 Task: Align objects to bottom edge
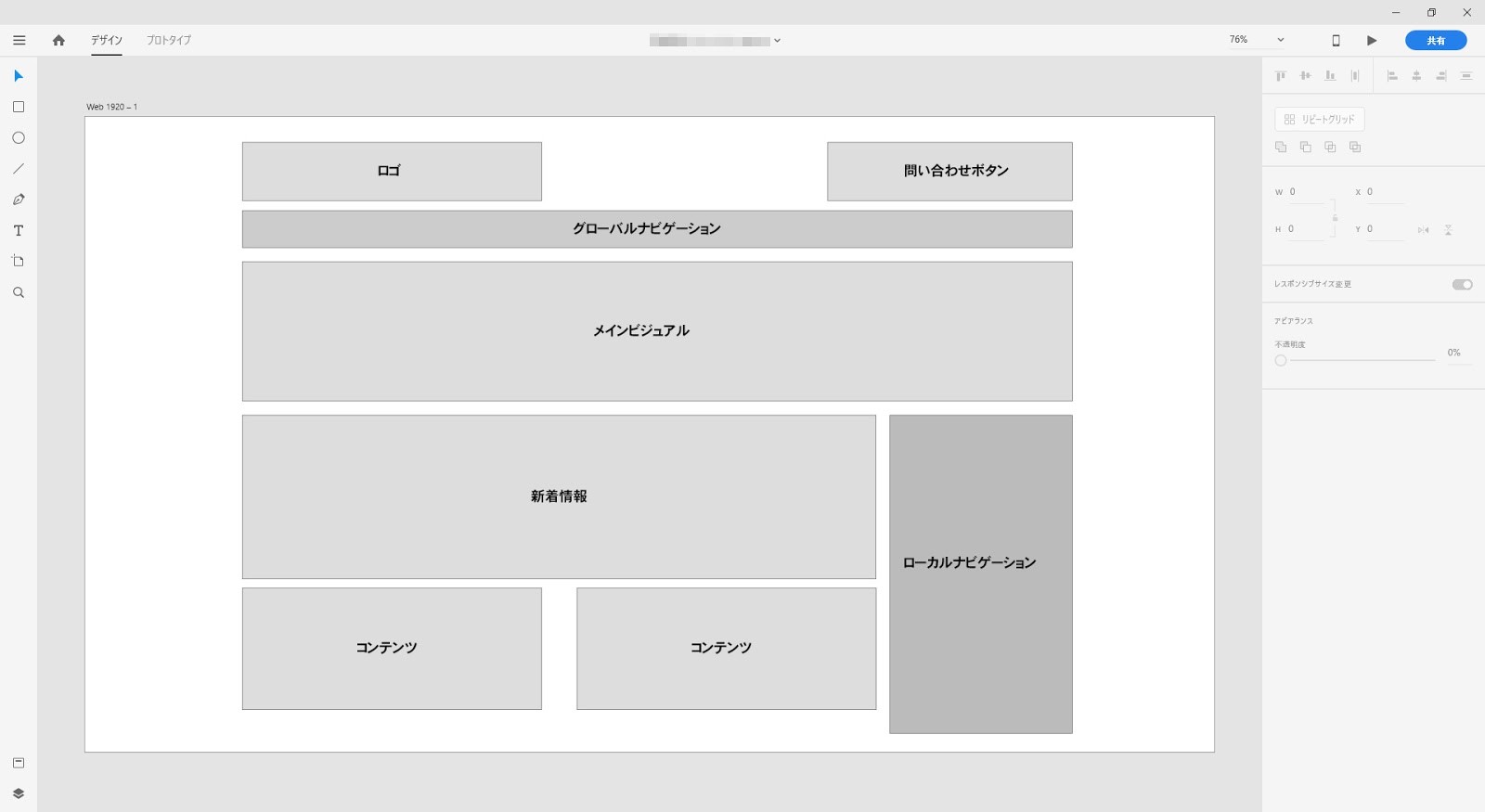[x=1330, y=76]
